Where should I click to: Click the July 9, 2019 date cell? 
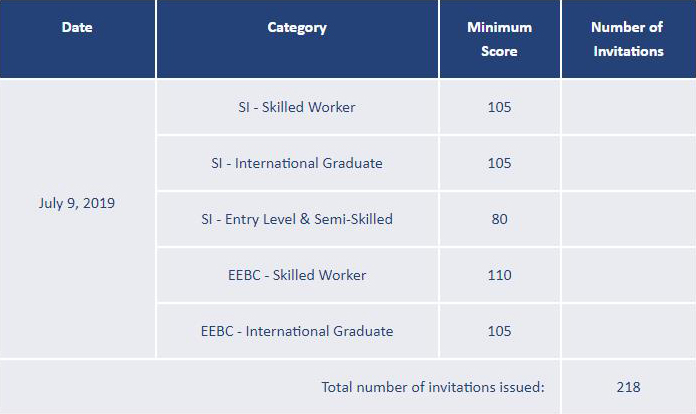tap(77, 203)
